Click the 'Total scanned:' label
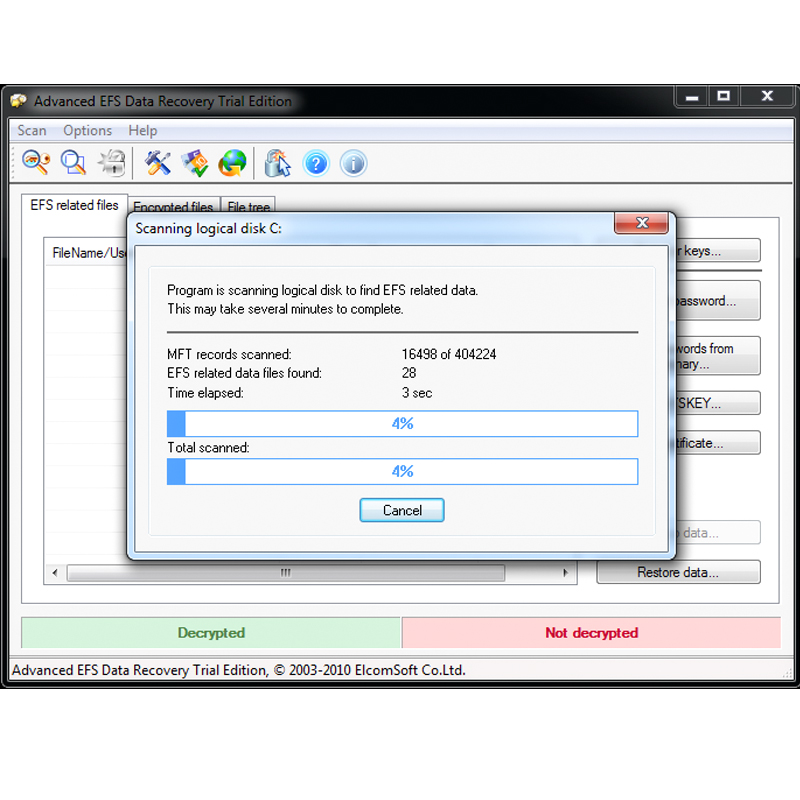Screen dimensions: 800x800 point(208,447)
